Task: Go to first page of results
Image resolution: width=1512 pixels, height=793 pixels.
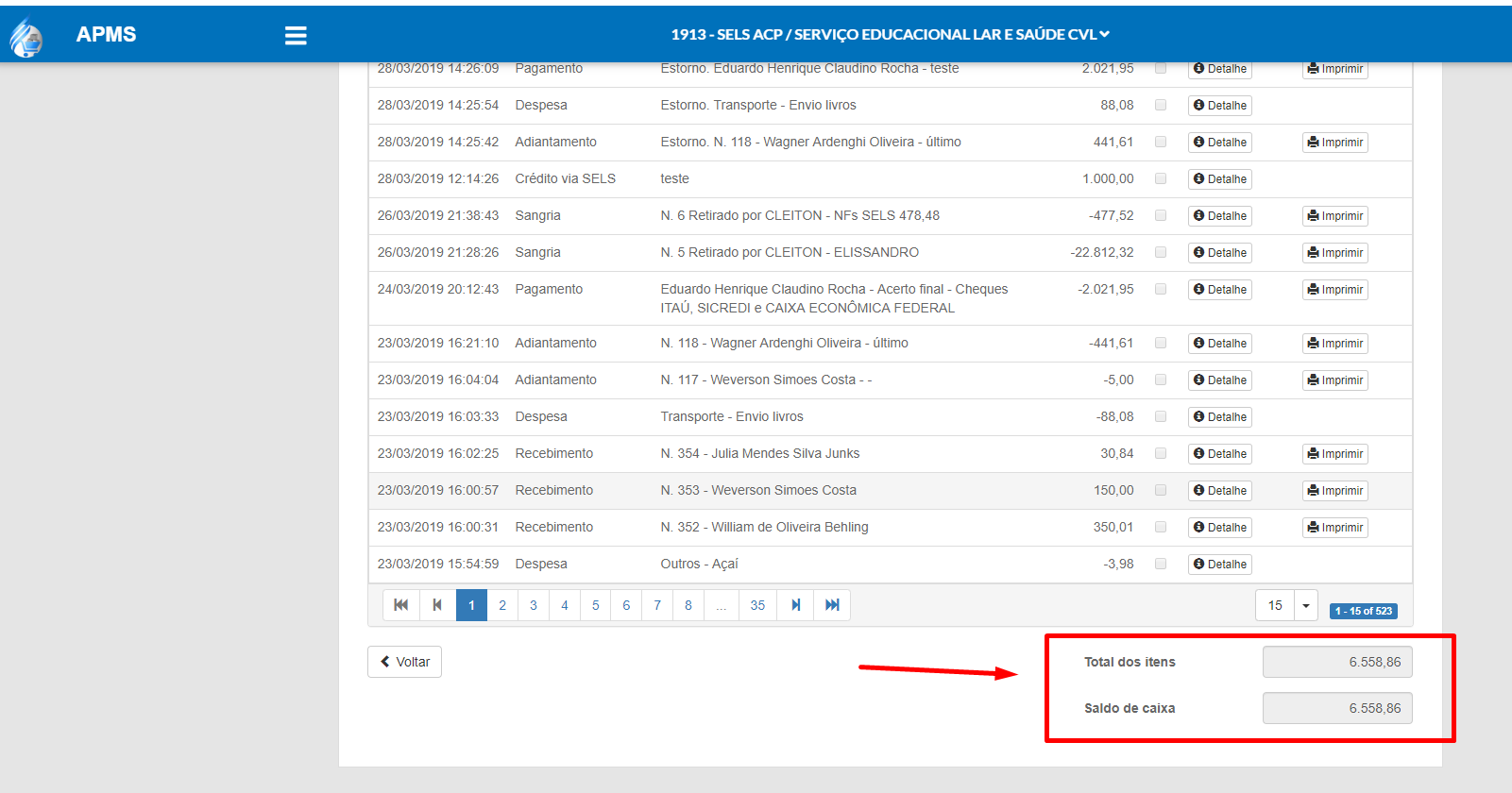Action: click(x=400, y=605)
